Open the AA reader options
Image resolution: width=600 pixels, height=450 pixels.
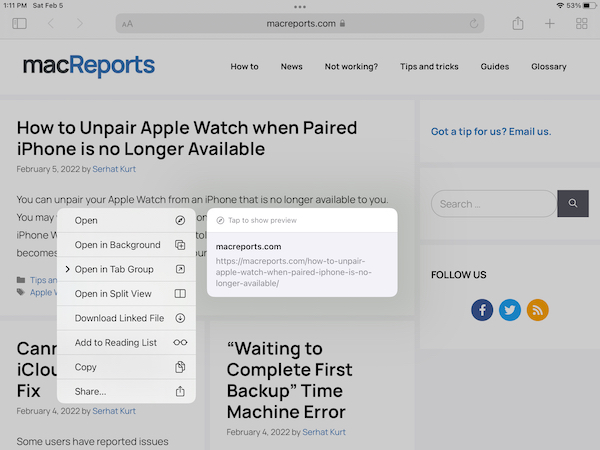(x=127, y=24)
